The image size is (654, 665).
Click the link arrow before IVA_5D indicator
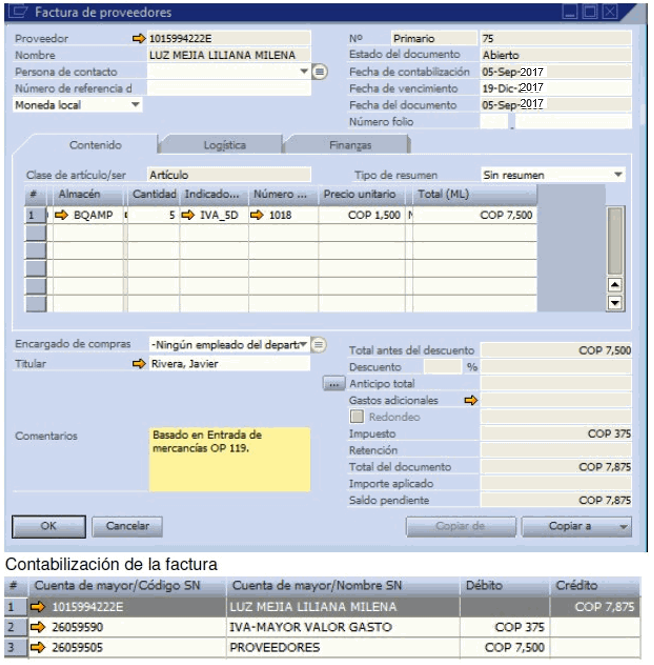click(x=189, y=215)
